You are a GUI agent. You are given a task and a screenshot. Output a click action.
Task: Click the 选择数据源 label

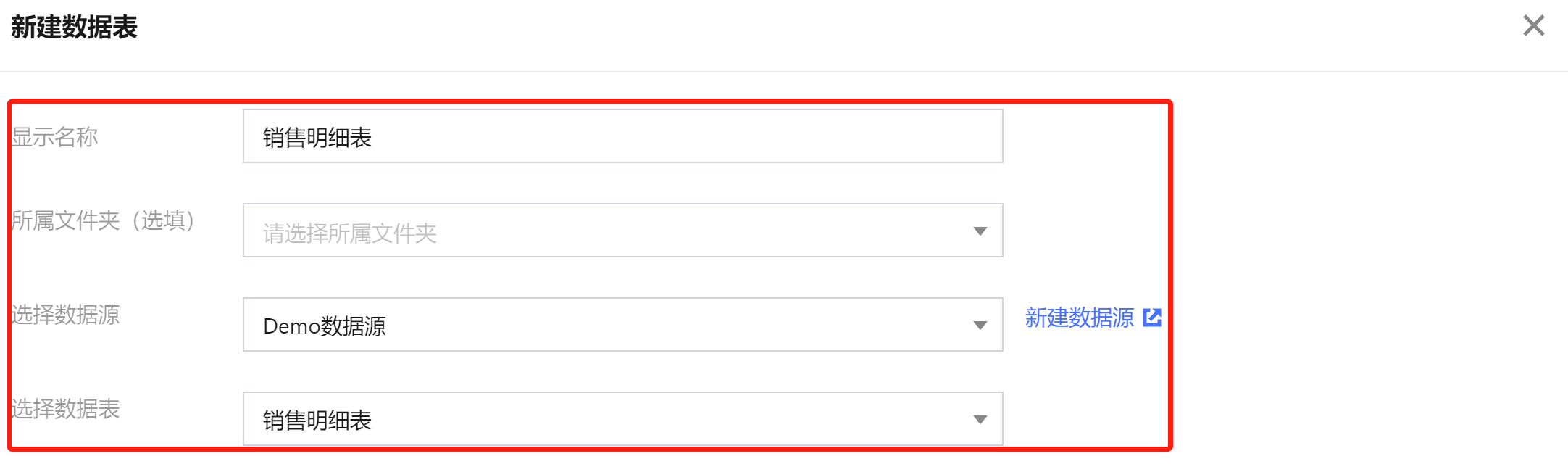tap(65, 315)
